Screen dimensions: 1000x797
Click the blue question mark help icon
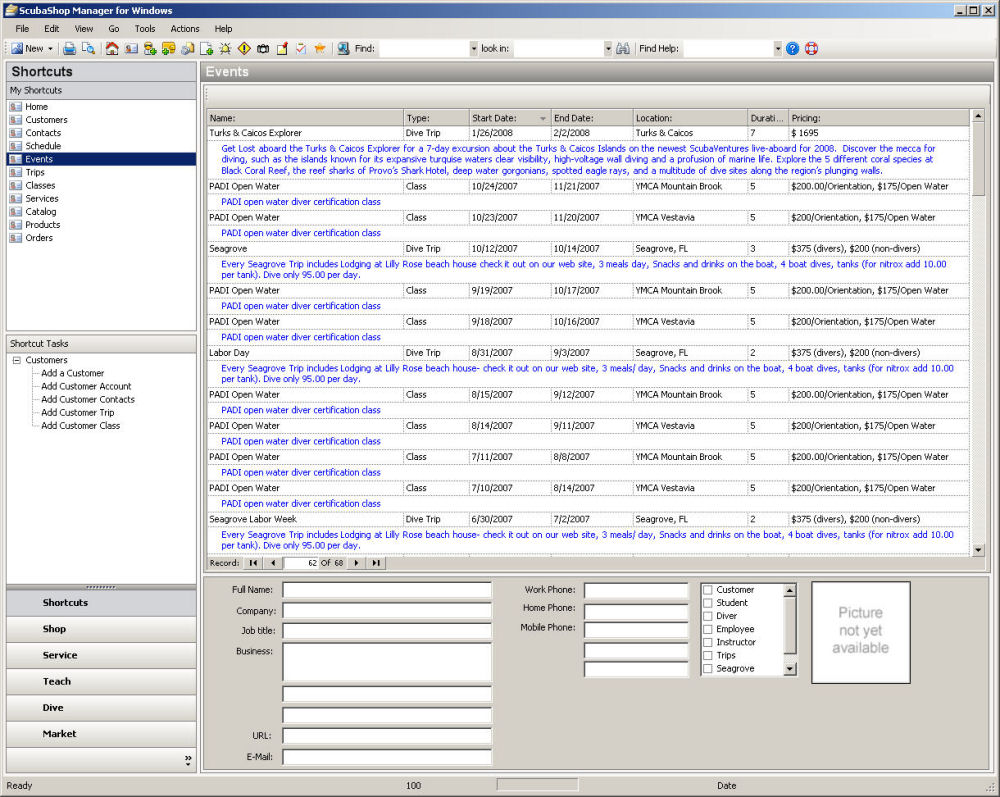point(792,48)
